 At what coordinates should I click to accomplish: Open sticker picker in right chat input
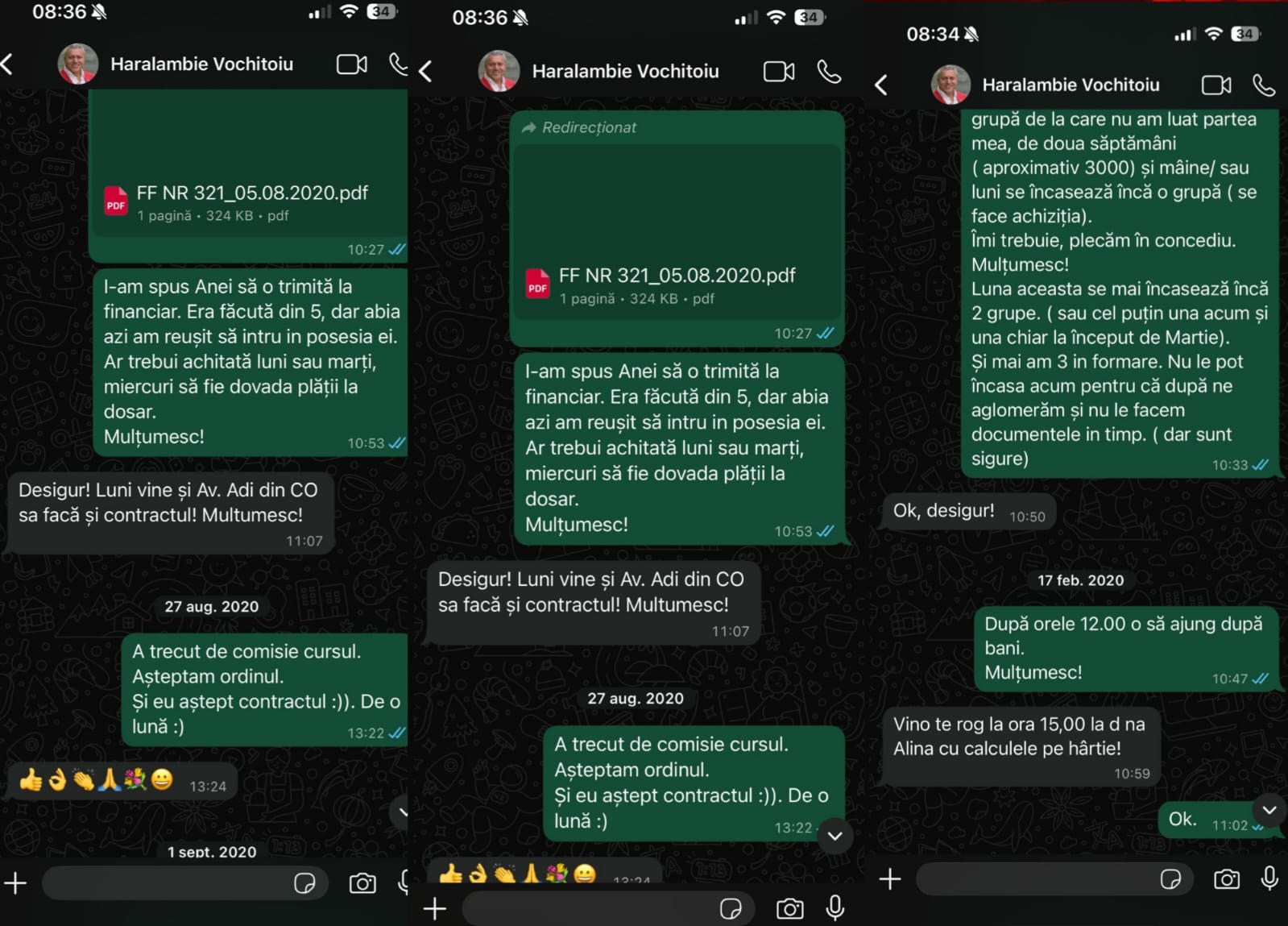tap(1170, 878)
